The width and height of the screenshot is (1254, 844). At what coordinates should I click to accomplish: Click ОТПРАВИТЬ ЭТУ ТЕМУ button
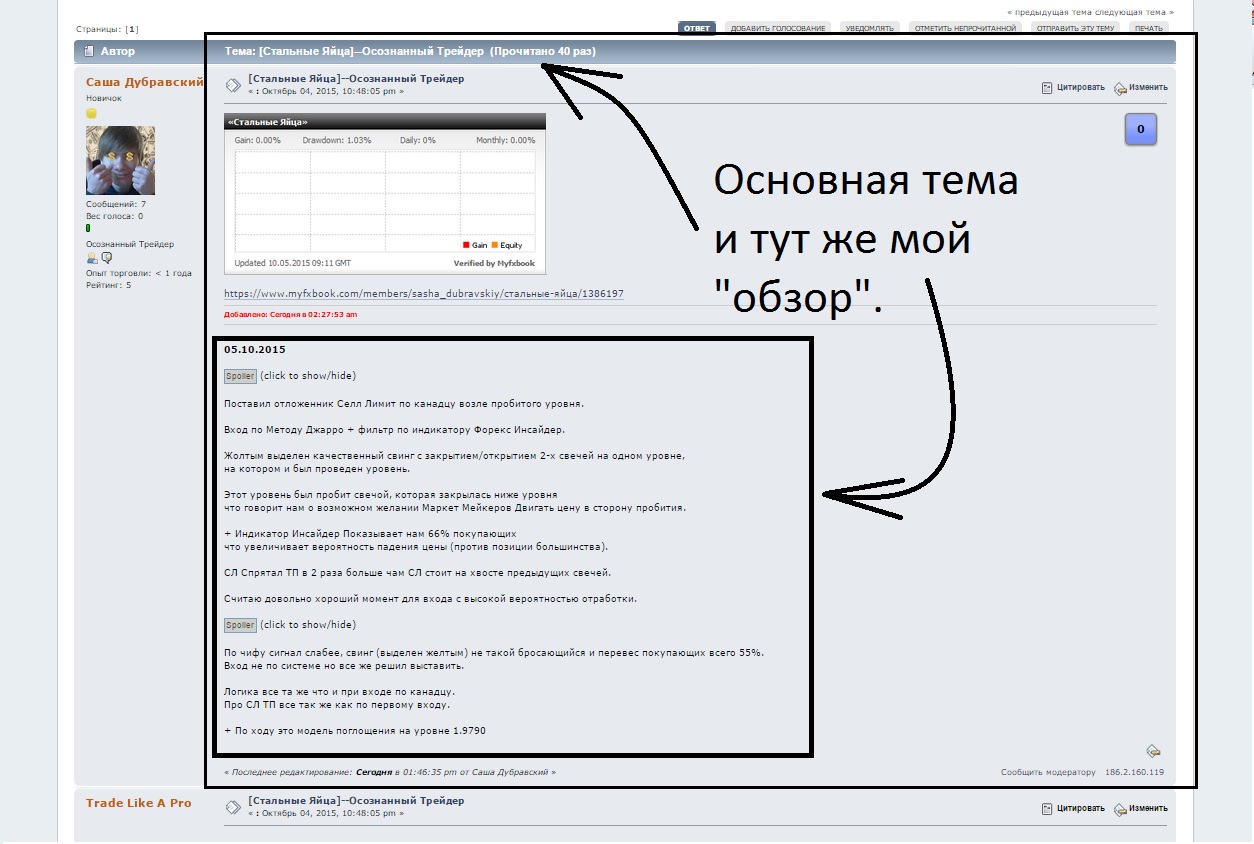point(1076,28)
